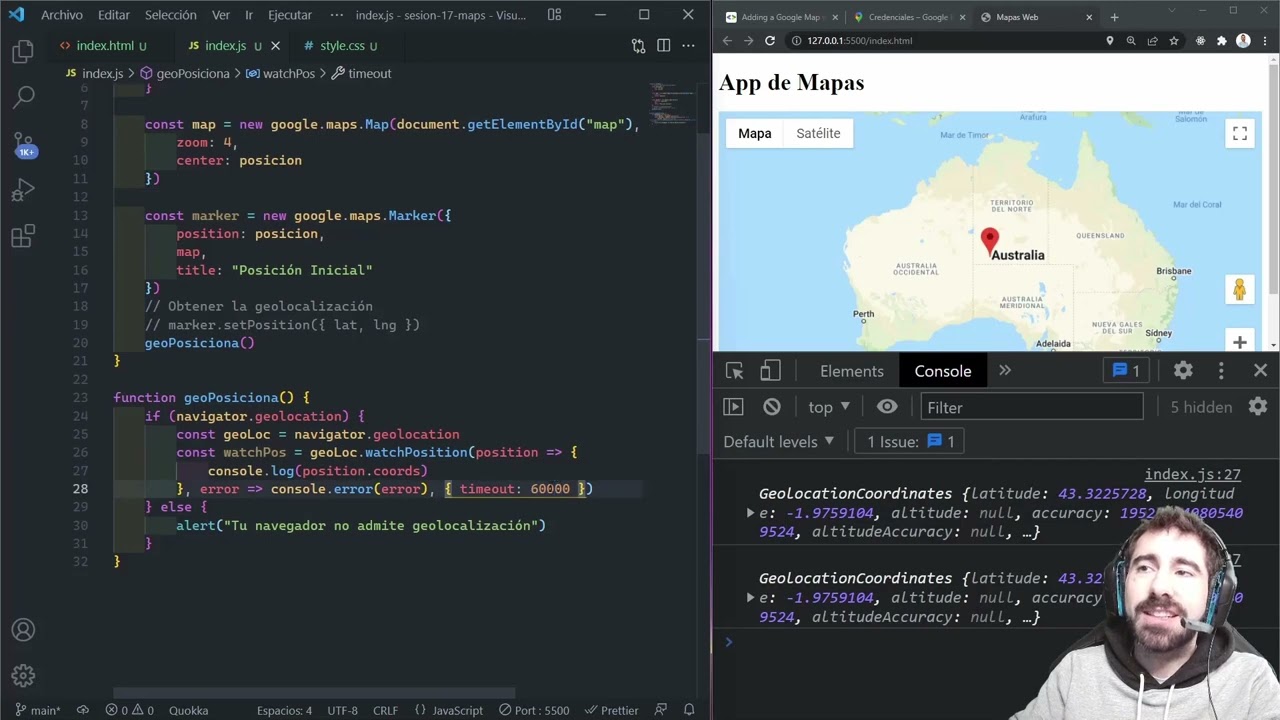Switch to the index.html editor tab
Screen dimensions: 1280x720
(x=104, y=46)
